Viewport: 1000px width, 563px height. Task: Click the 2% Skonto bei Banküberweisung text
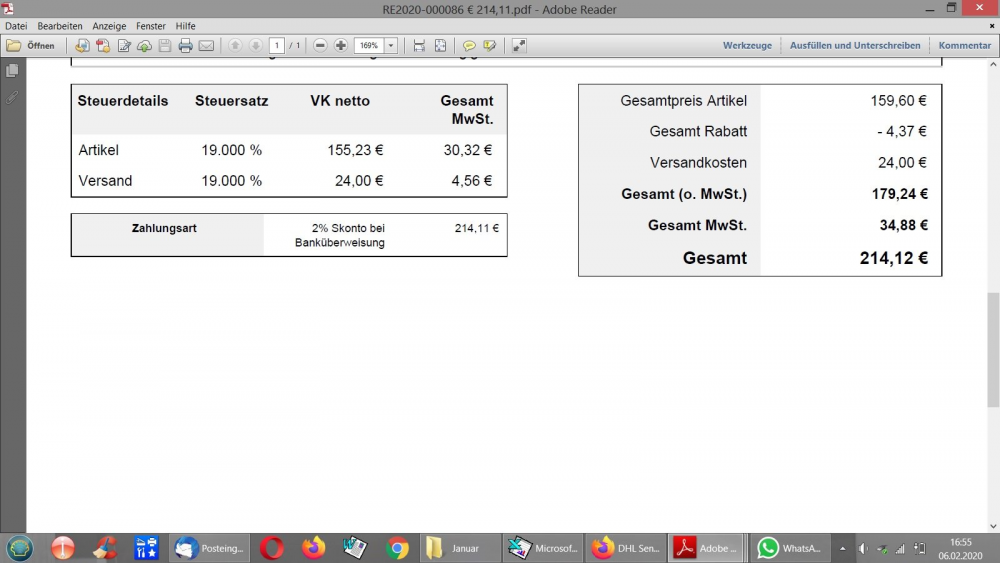tap(340, 235)
